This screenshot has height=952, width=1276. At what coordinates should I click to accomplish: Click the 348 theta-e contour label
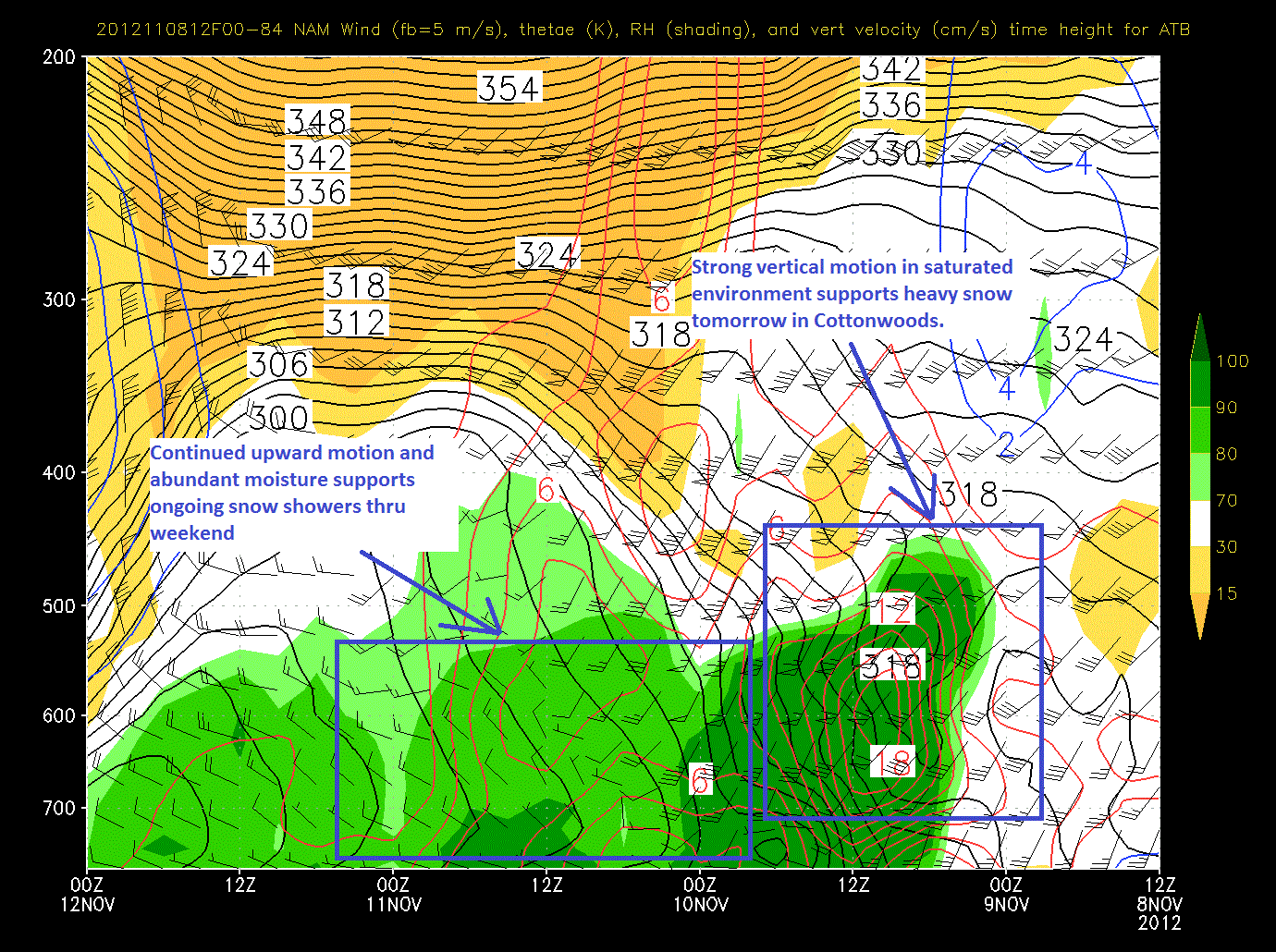point(316,121)
